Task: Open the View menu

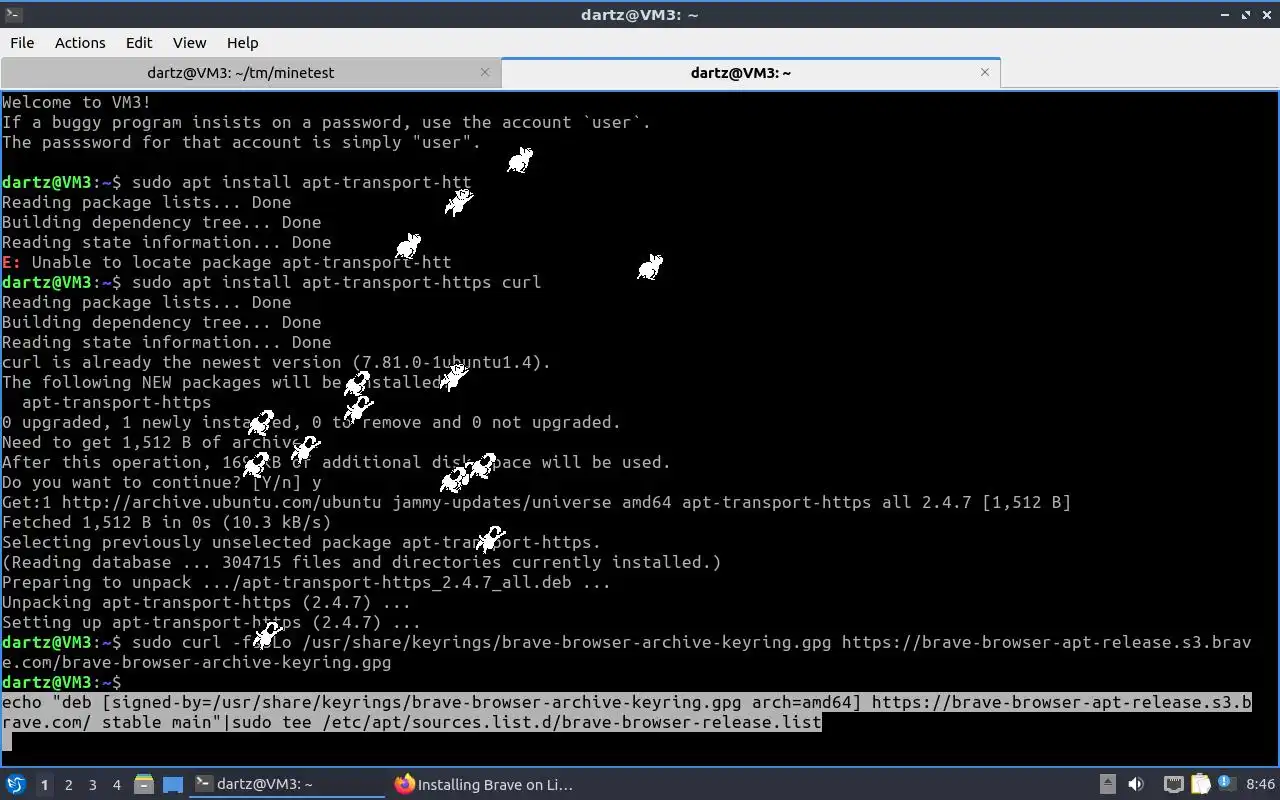Action: [x=189, y=42]
